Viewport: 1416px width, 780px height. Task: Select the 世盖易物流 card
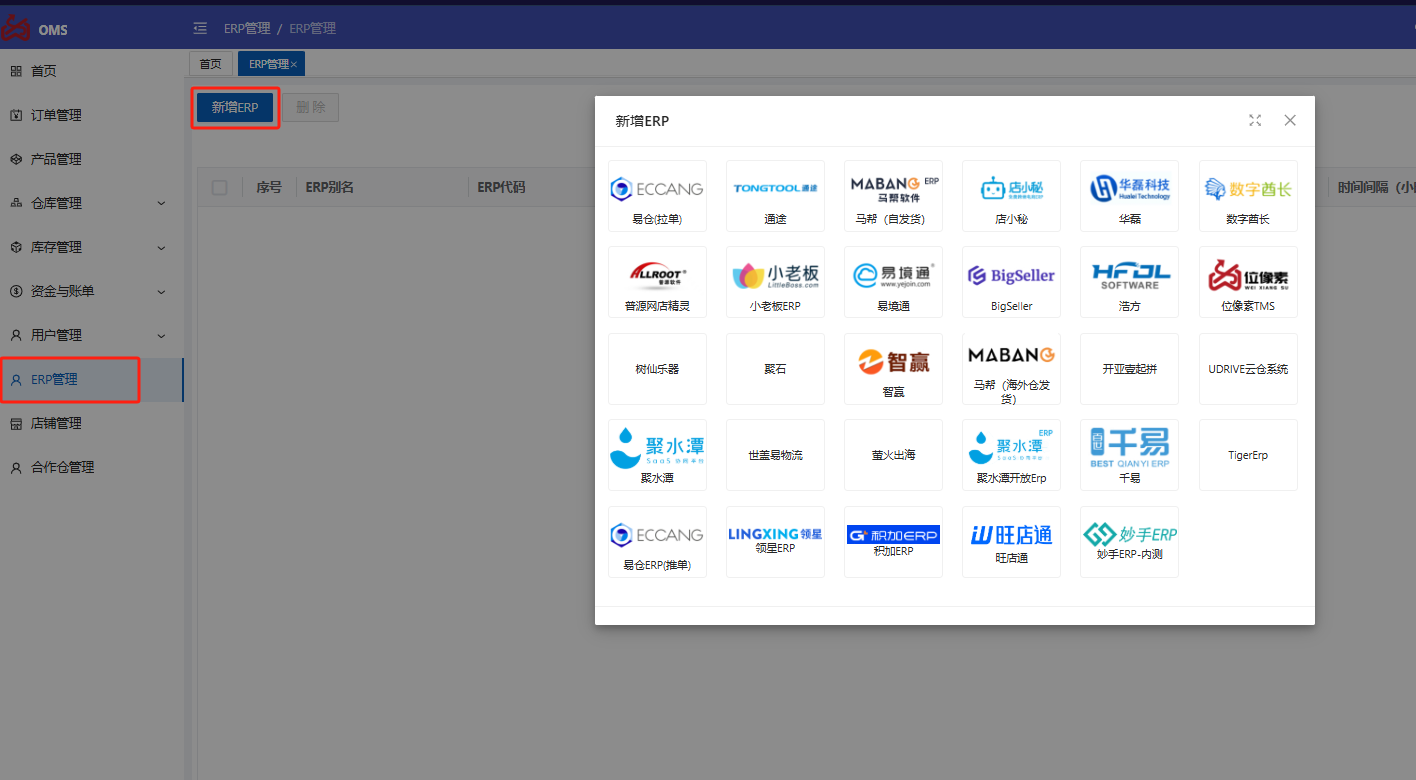(x=775, y=455)
